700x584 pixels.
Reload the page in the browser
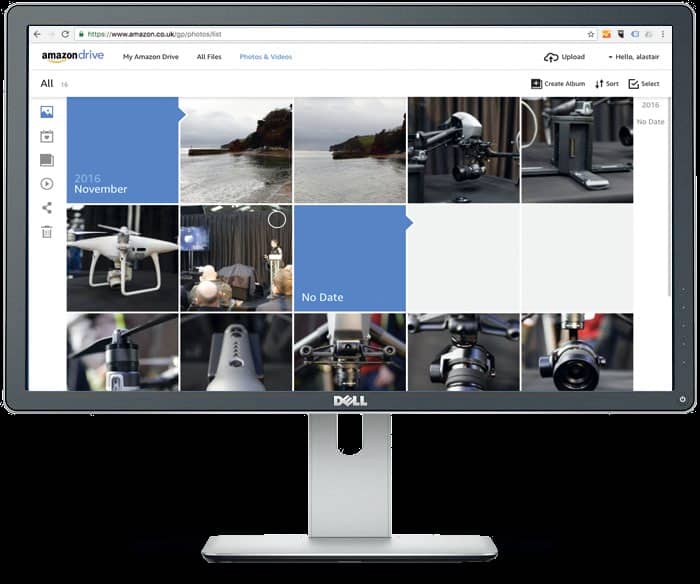point(66,34)
